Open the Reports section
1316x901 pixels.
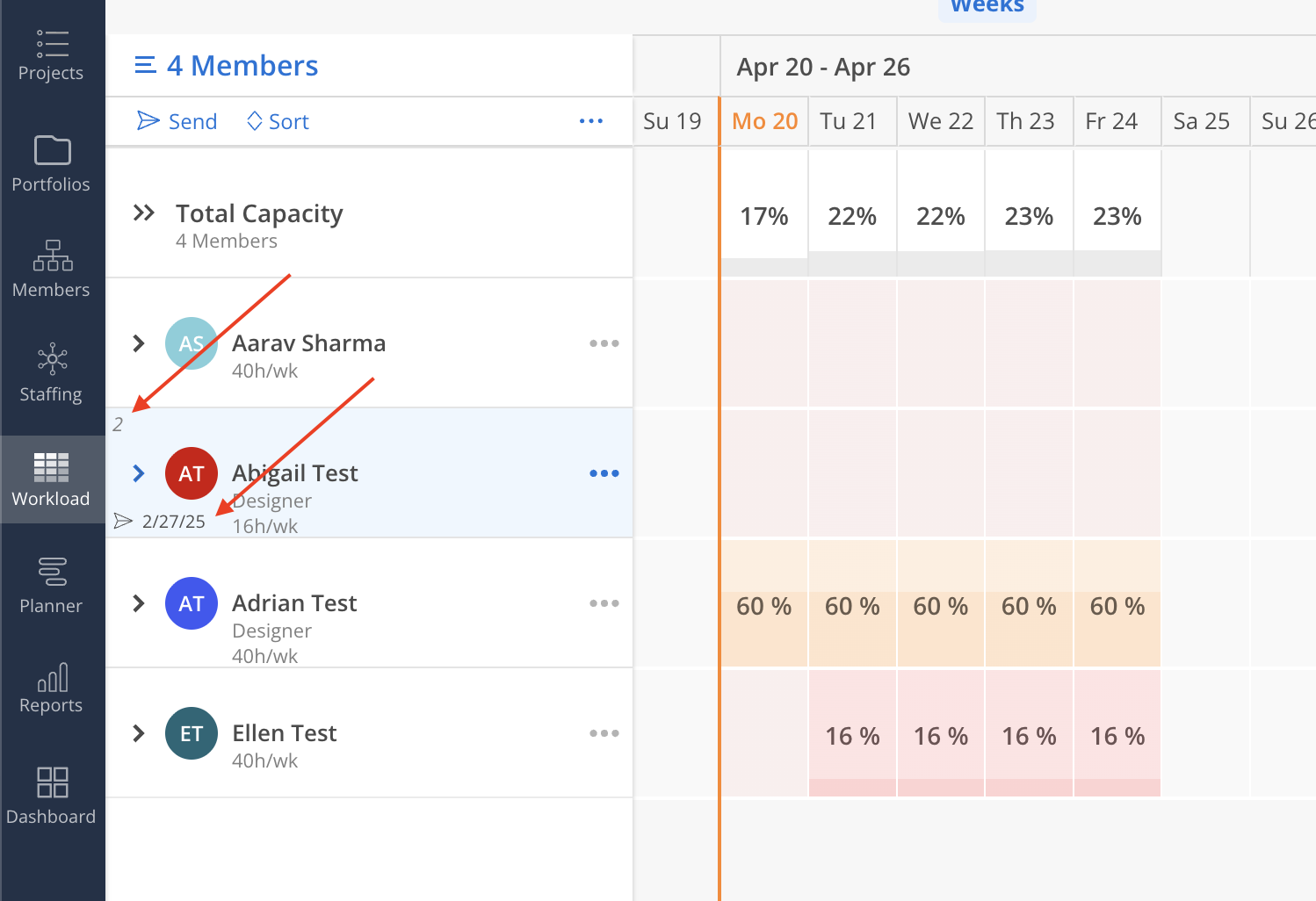click(x=52, y=689)
